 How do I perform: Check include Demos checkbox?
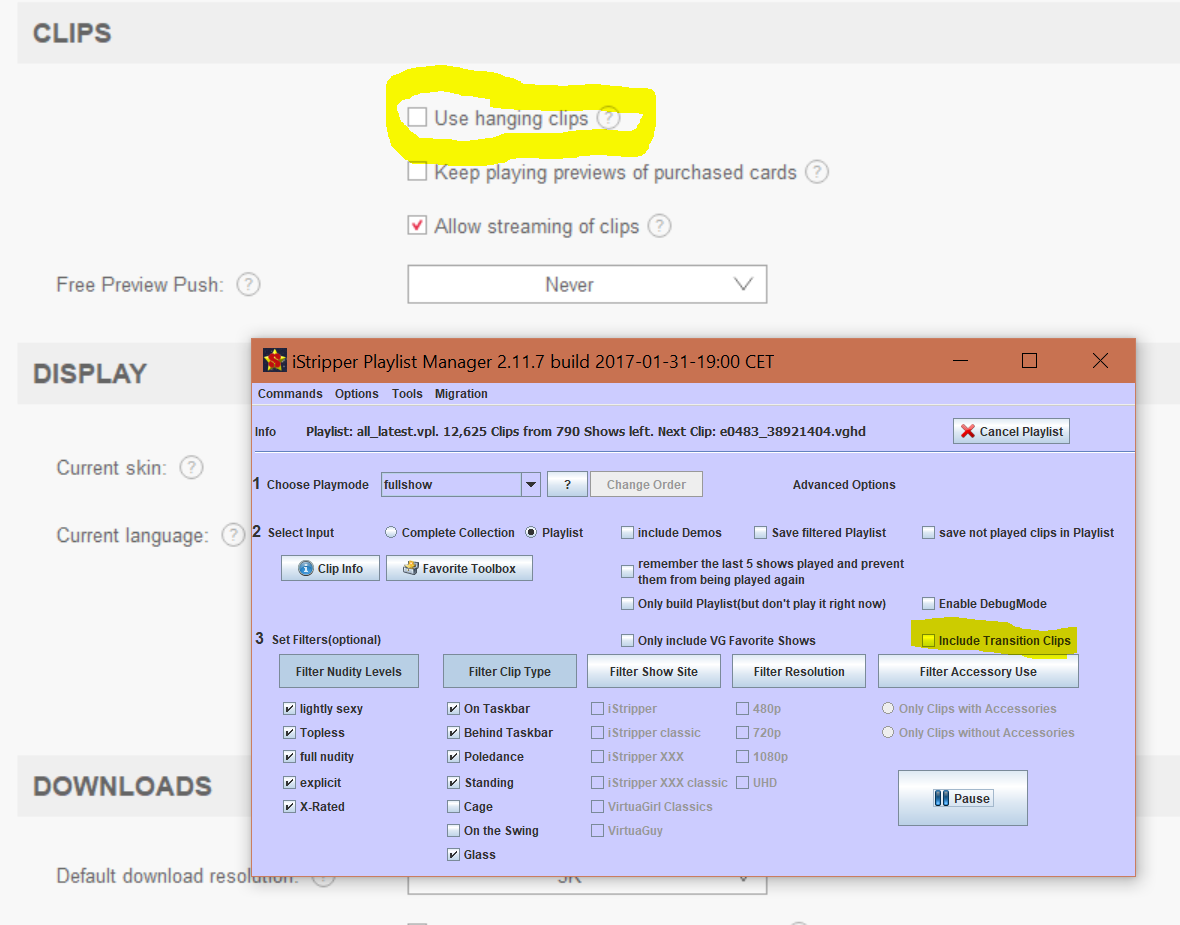click(x=627, y=533)
